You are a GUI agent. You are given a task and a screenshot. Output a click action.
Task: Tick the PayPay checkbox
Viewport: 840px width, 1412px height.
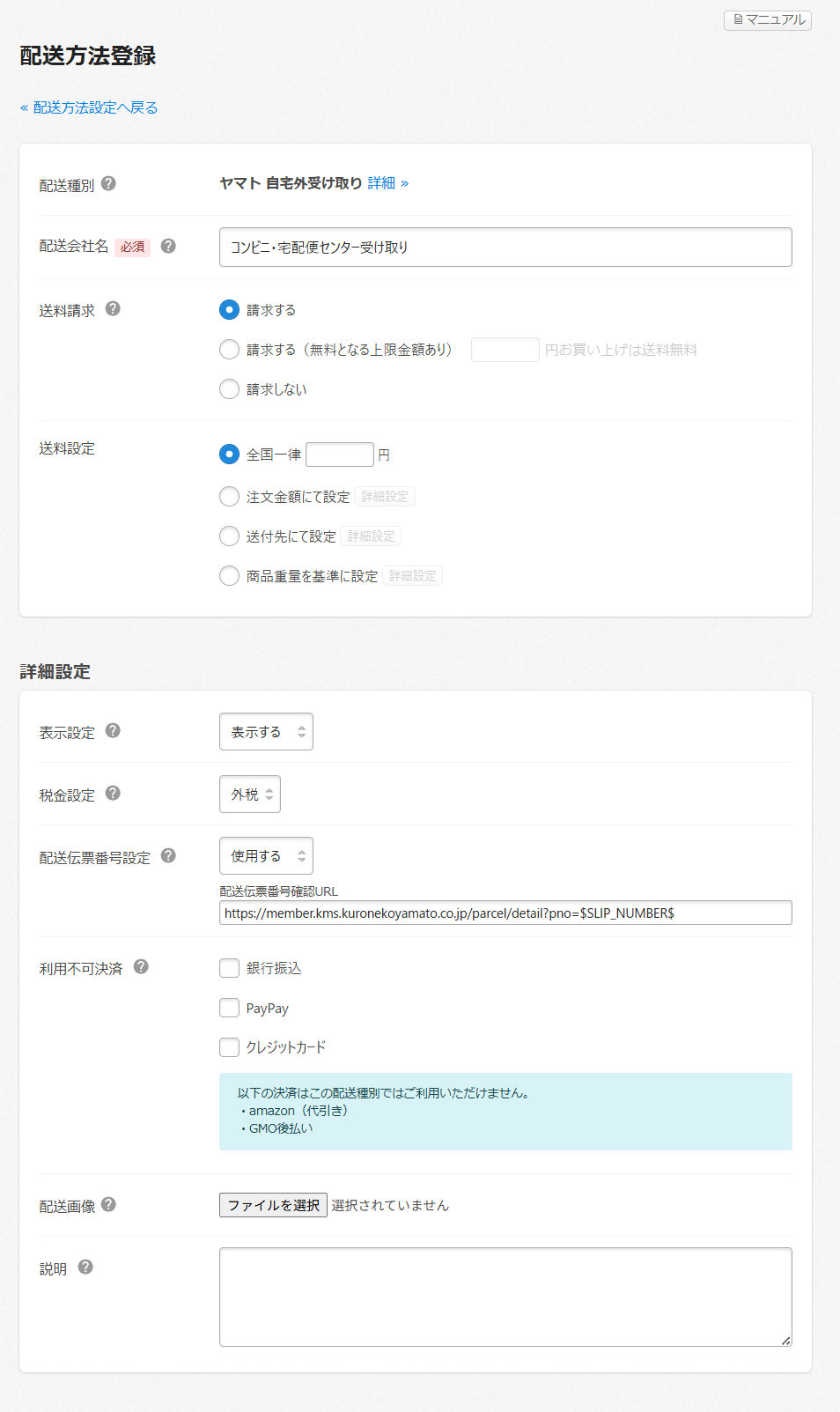tap(229, 1008)
